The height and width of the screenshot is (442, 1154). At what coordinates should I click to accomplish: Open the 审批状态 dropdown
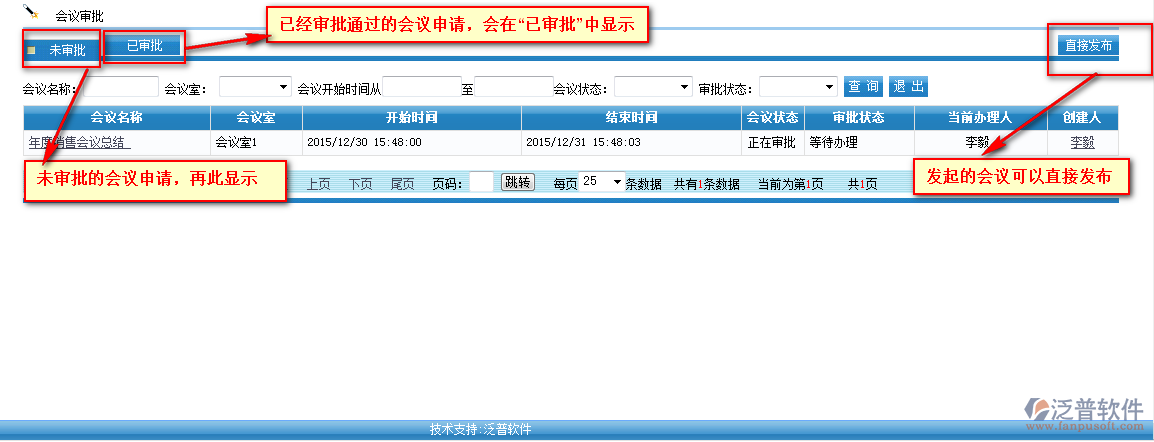coord(799,87)
